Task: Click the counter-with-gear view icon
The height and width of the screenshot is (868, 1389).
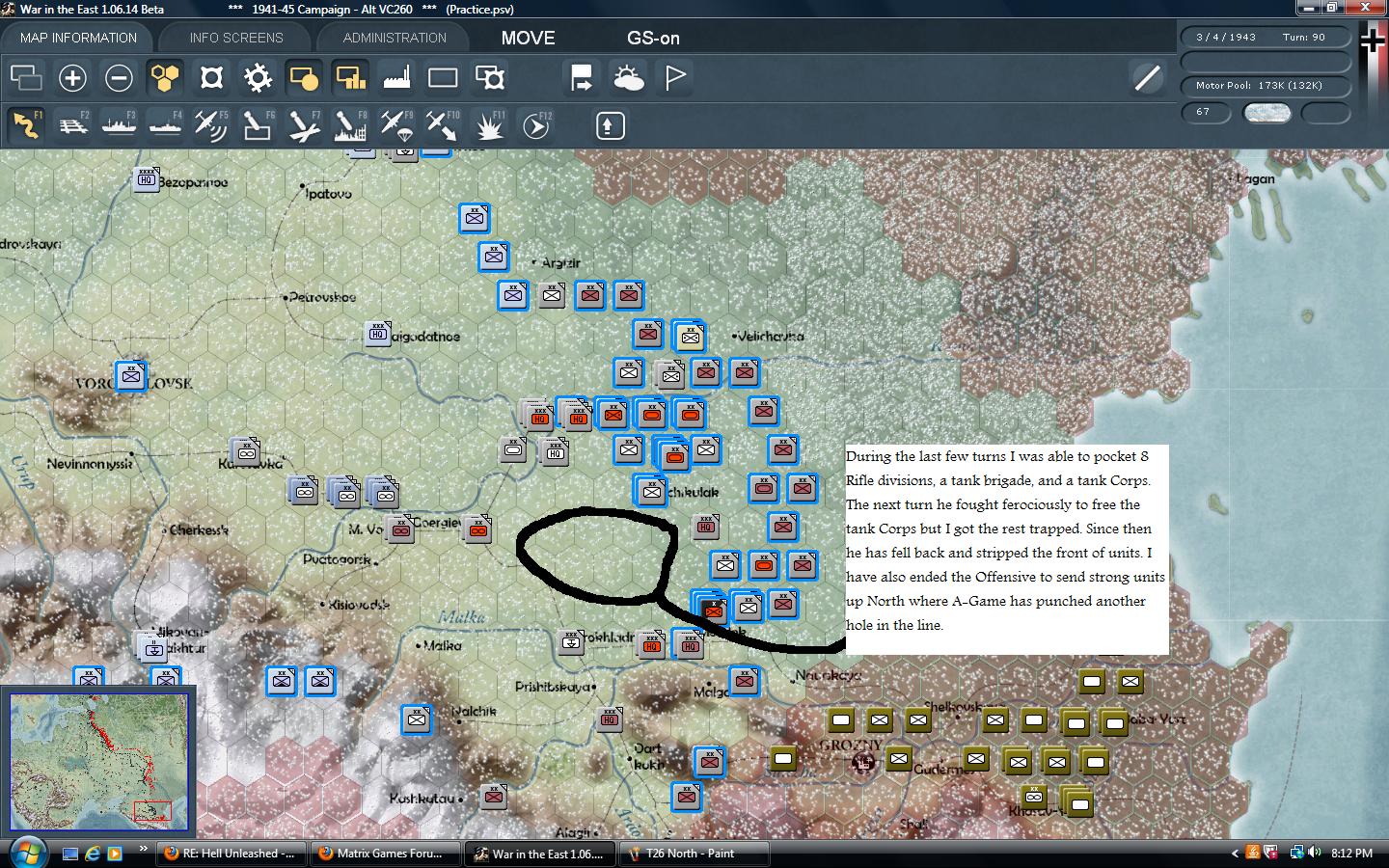Action: [489, 77]
